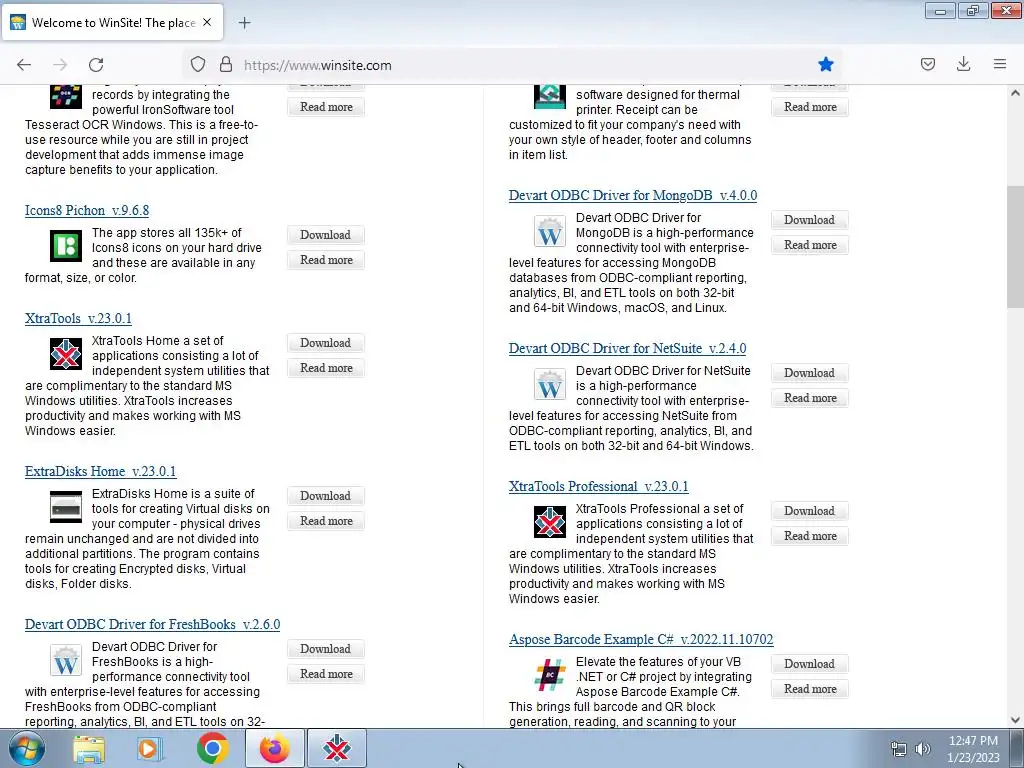Go back with the browser back arrow
Image resolution: width=1024 pixels, height=768 pixels.
[x=24, y=65]
